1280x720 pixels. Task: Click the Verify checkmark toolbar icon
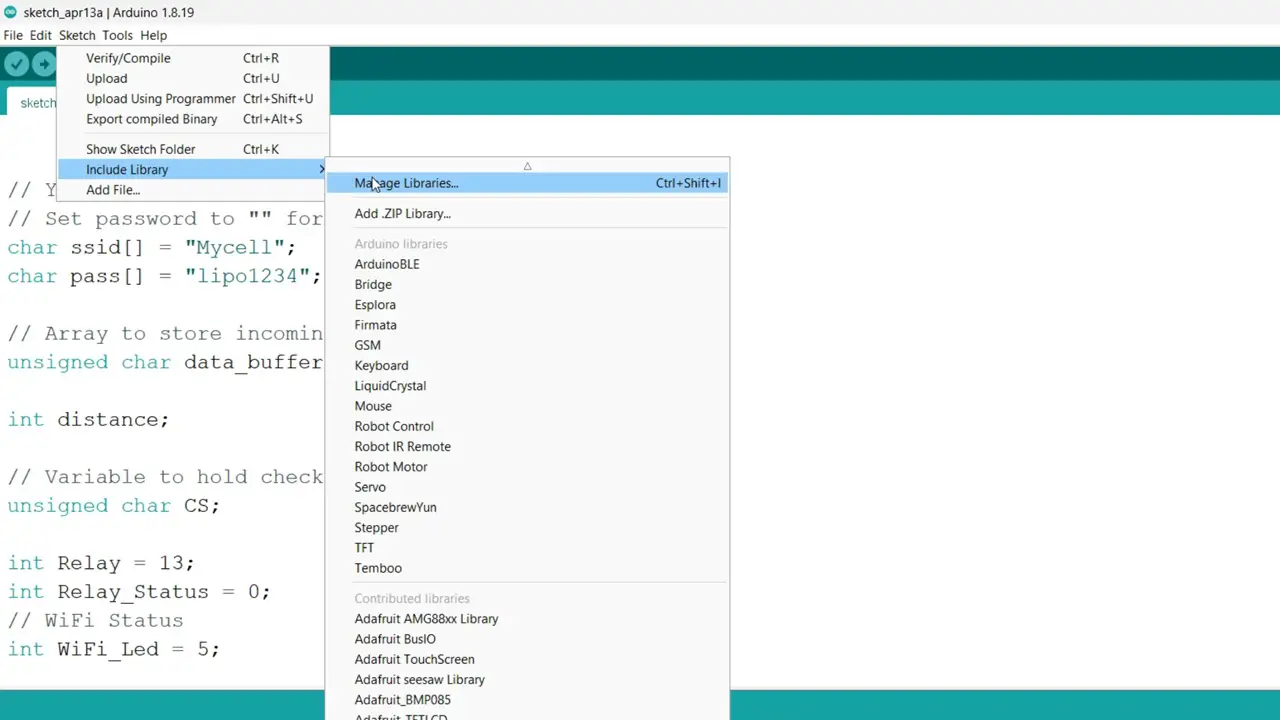(x=16, y=64)
